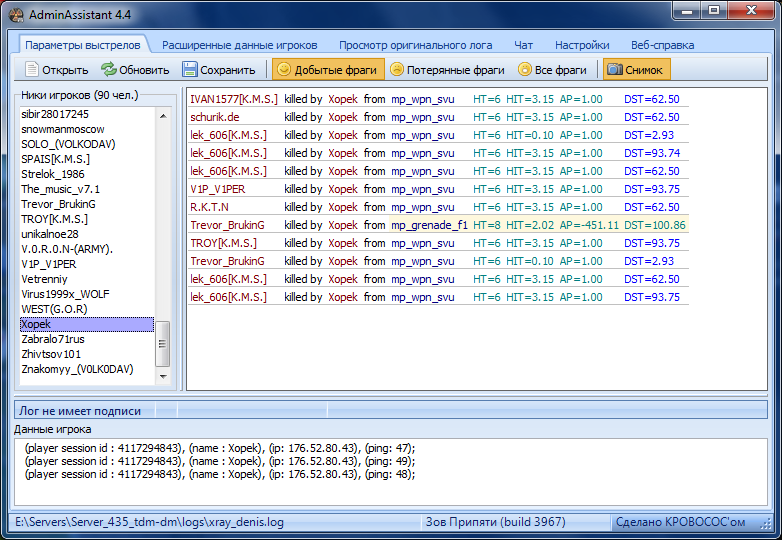
Task: Click the player list scrollbar down arrow
Action: 163,376
